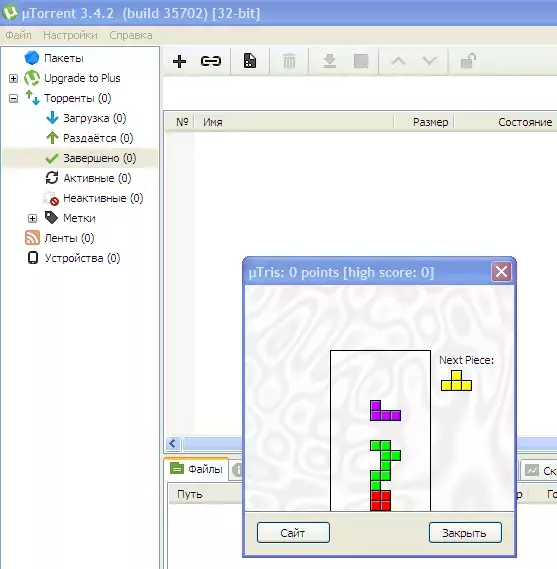Click the blue Bundles hexagon icon
This screenshot has width=557, height=569.
(32, 58)
